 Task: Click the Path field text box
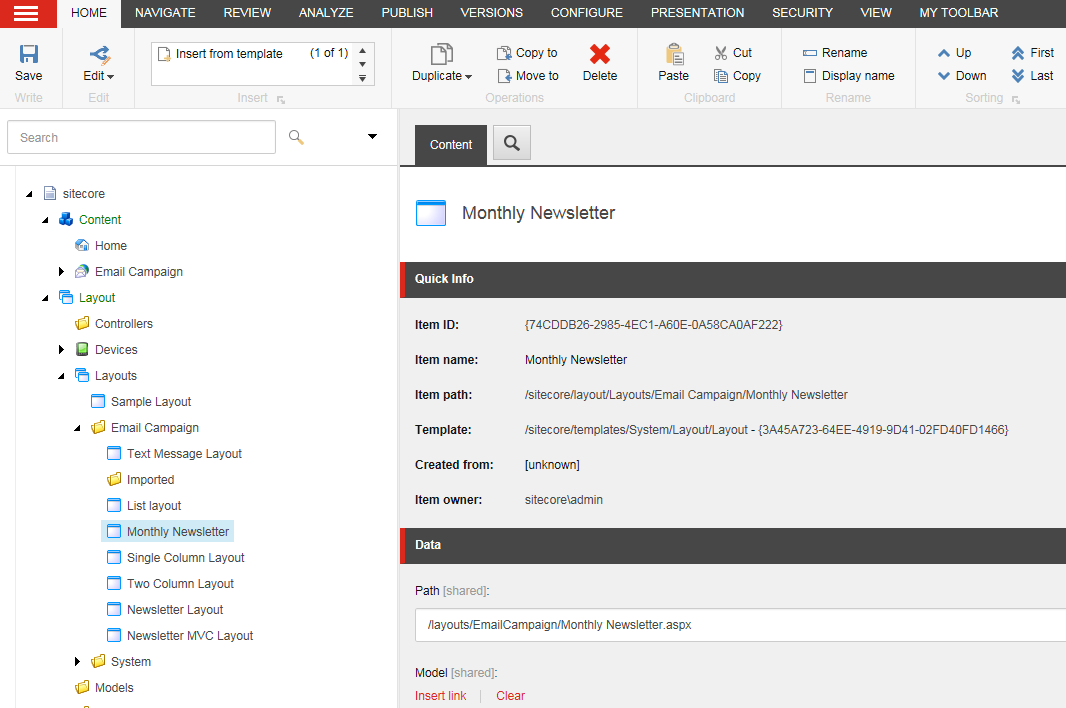[x=740, y=625]
